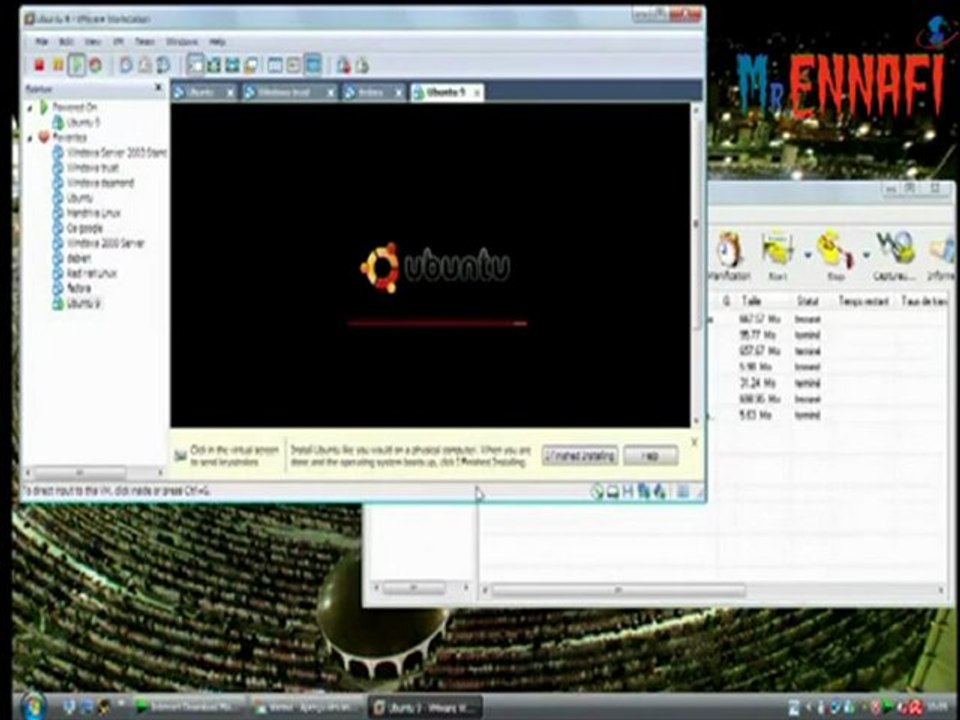Viewport: 960px width, 720px height.
Task: Click the network adapter icon in status bar
Action: click(x=644, y=491)
